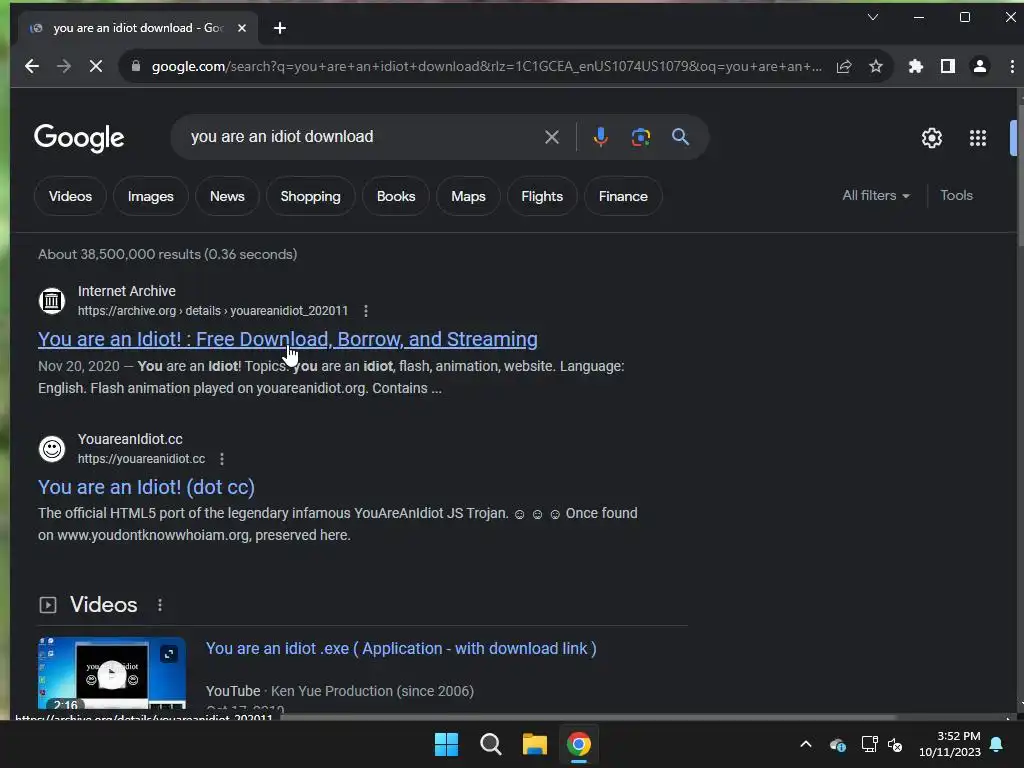Image resolution: width=1024 pixels, height=768 pixels.
Task: Open a new browser tab
Action: [280, 28]
